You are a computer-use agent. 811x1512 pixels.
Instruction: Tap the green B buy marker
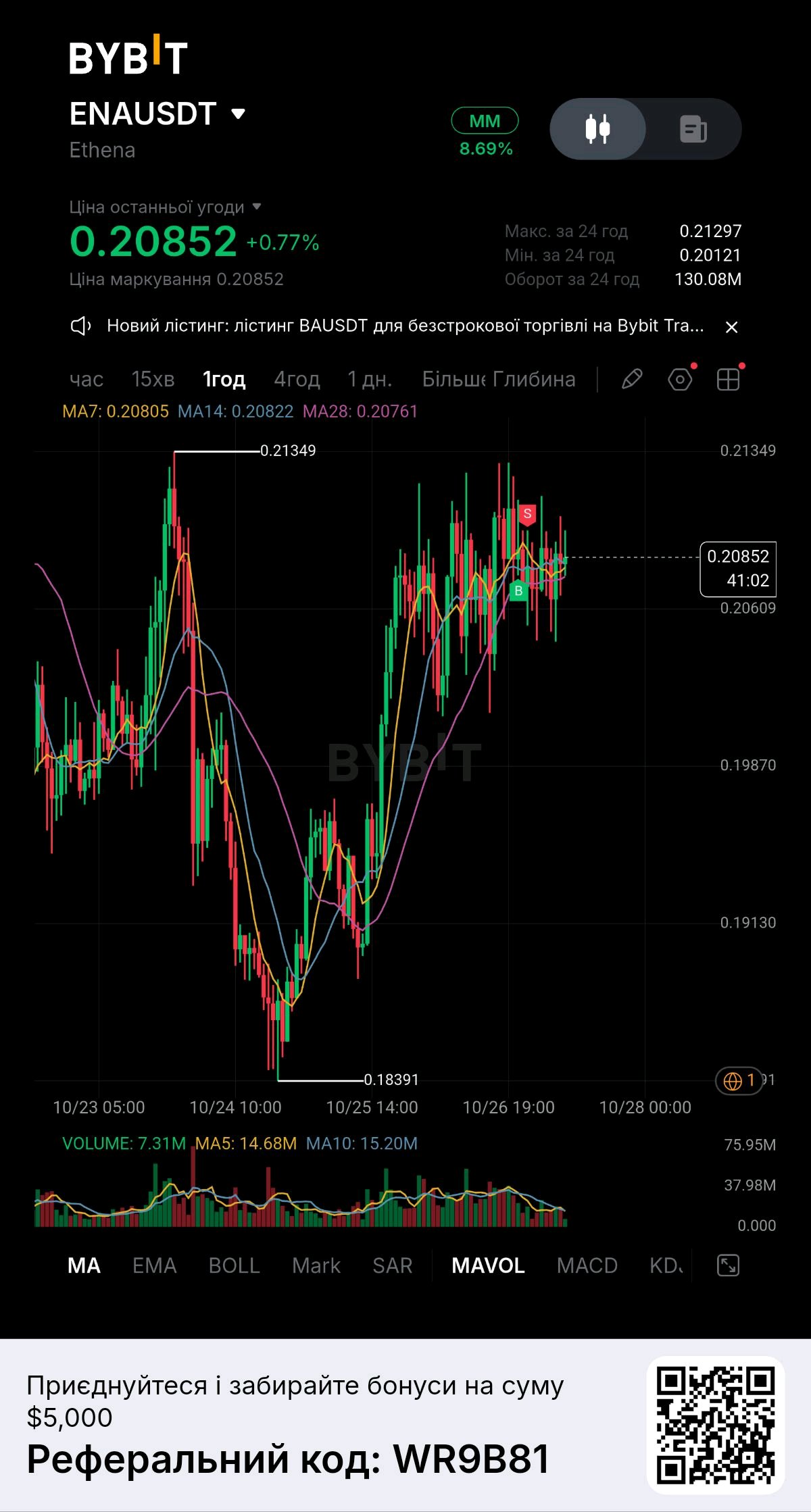518,591
